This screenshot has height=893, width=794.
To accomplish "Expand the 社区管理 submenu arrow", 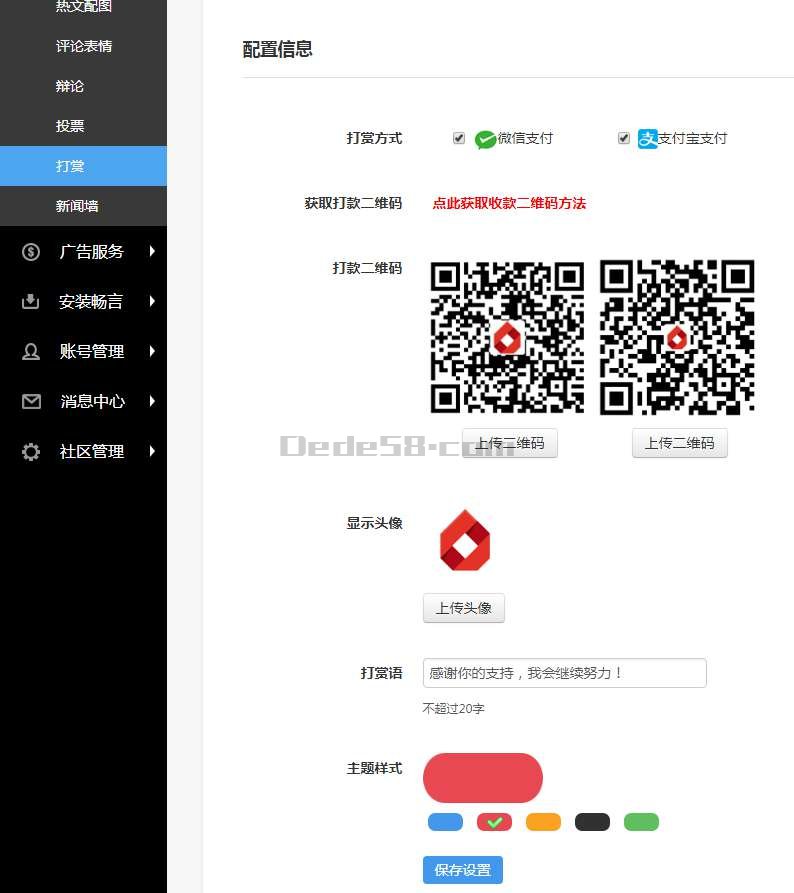I will pos(152,451).
